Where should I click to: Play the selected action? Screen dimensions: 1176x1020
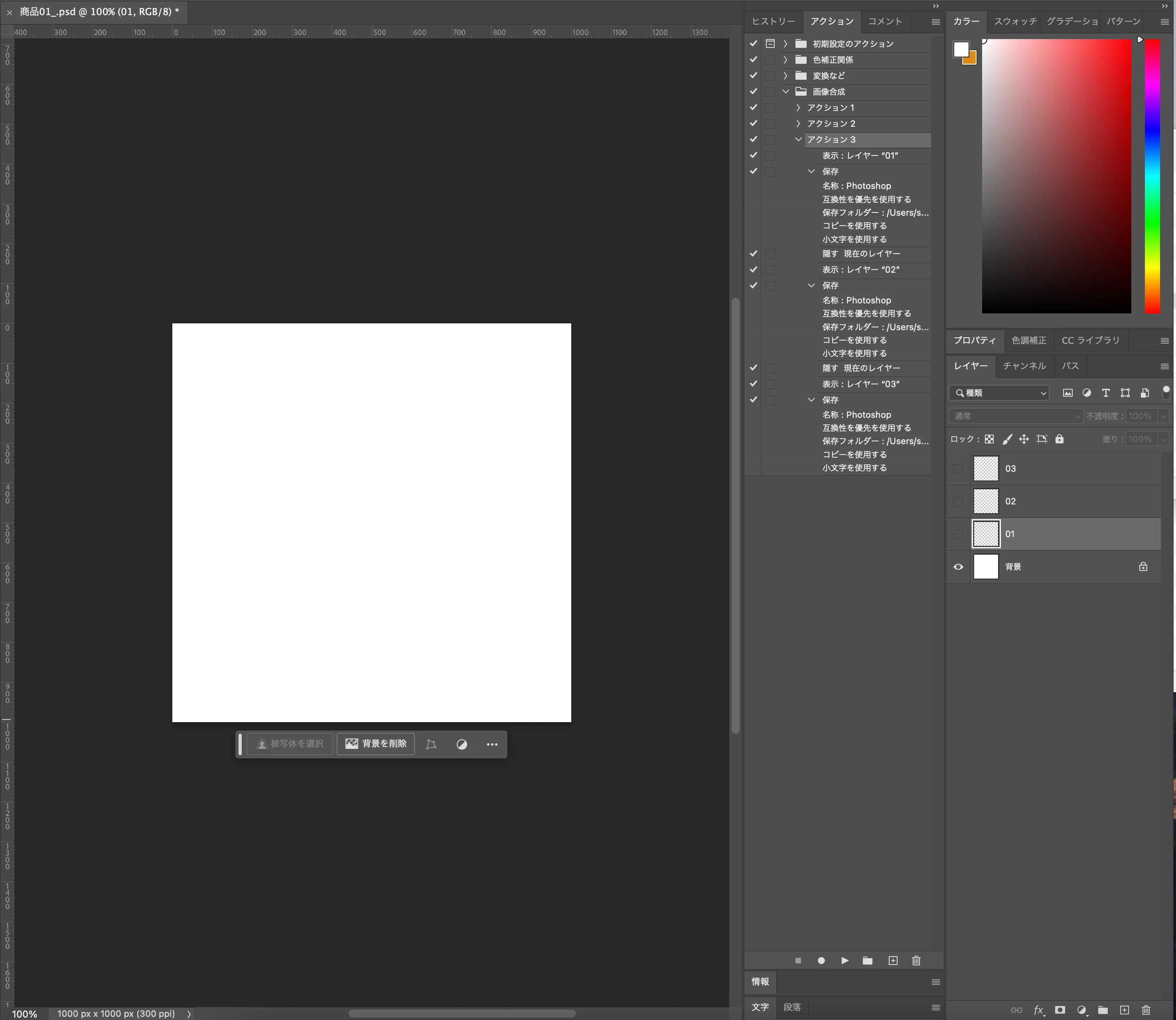pyautogui.click(x=845, y=961)
